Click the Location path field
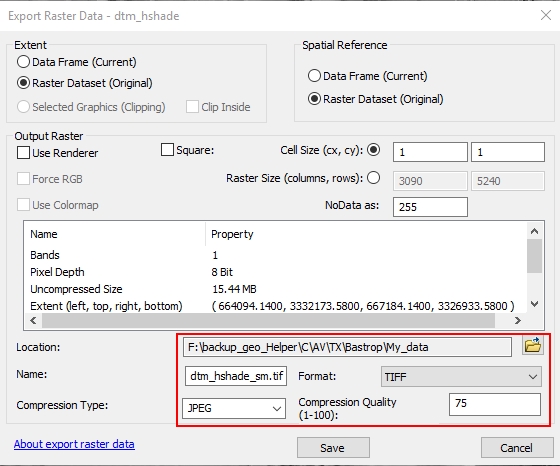 pyautogui.click(x=347, y=347)
